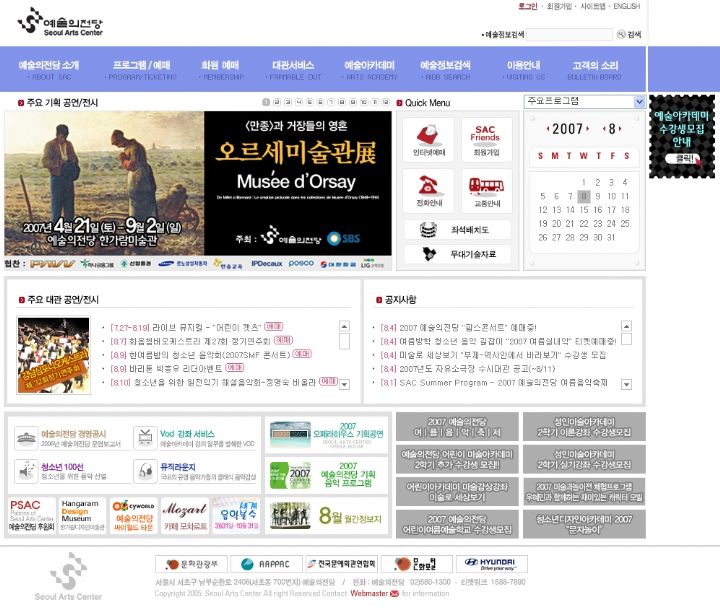Viewport: 720px width, 612px height.
Task: Go to next month after 8
Action: click(x=620, y=129)
